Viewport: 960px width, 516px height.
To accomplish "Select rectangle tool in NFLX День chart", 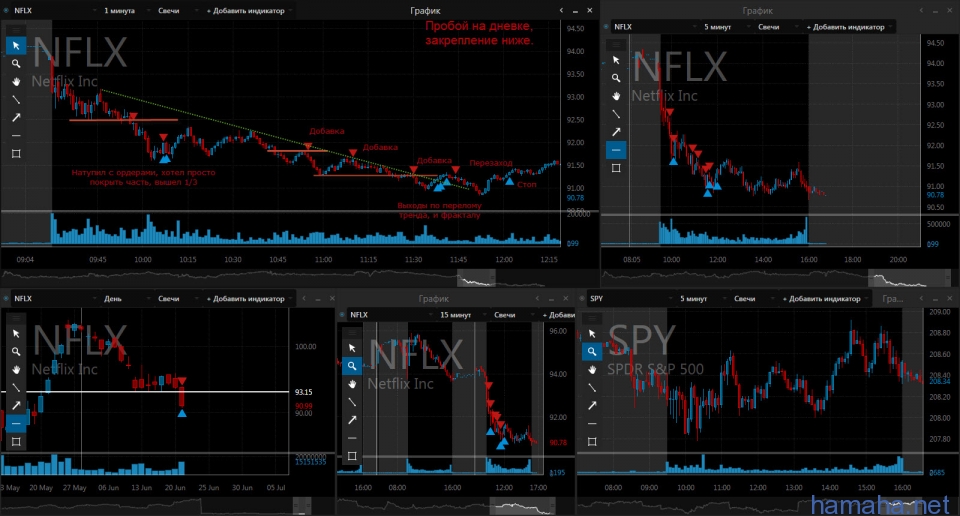I will (16, 441).
